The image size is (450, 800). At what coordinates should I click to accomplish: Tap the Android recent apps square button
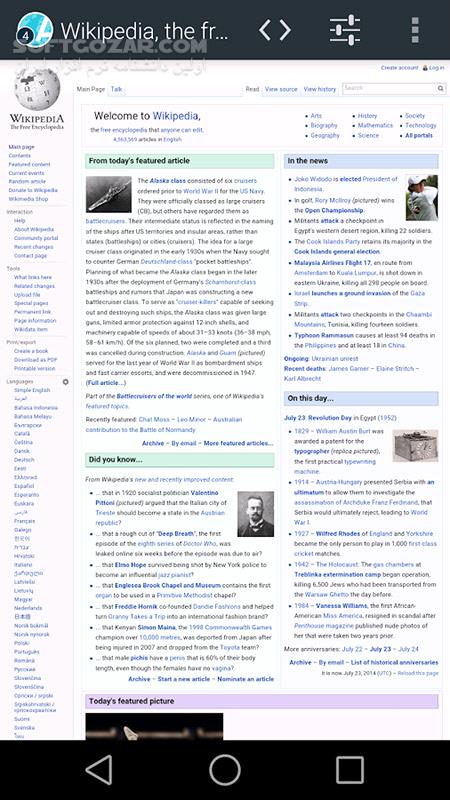pyautogui.click(x=350, y=769)
